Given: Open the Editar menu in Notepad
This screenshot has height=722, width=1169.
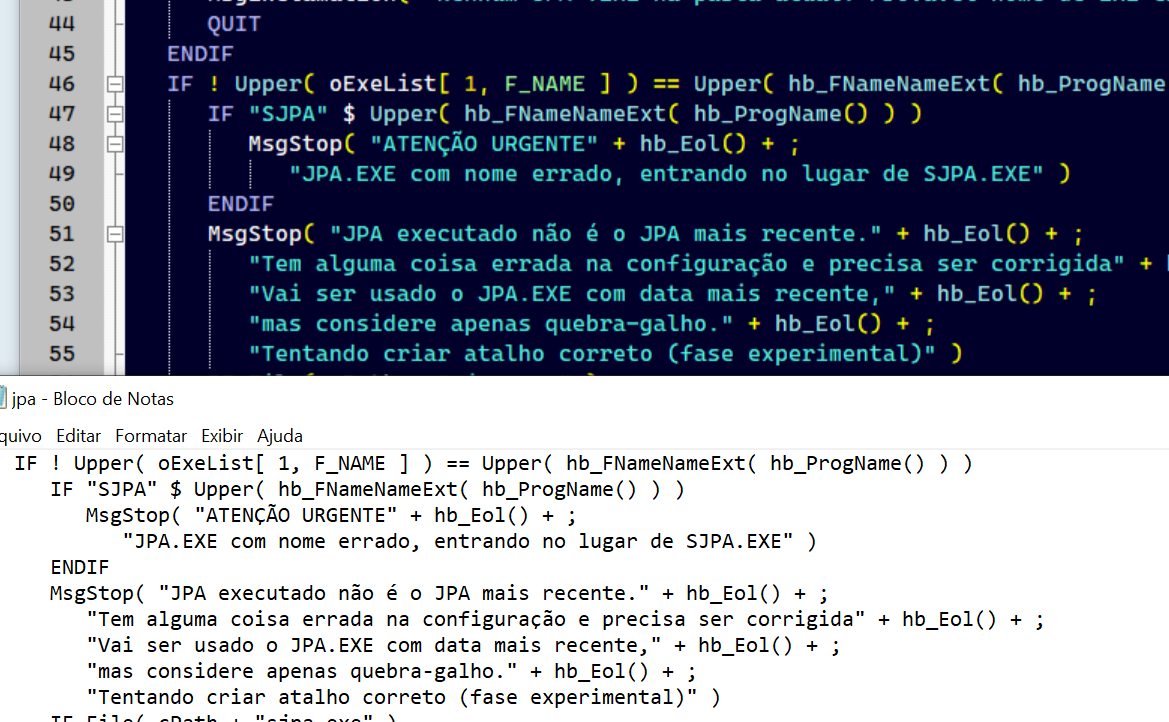Looking at the screenshot, I should click(78, 436).
